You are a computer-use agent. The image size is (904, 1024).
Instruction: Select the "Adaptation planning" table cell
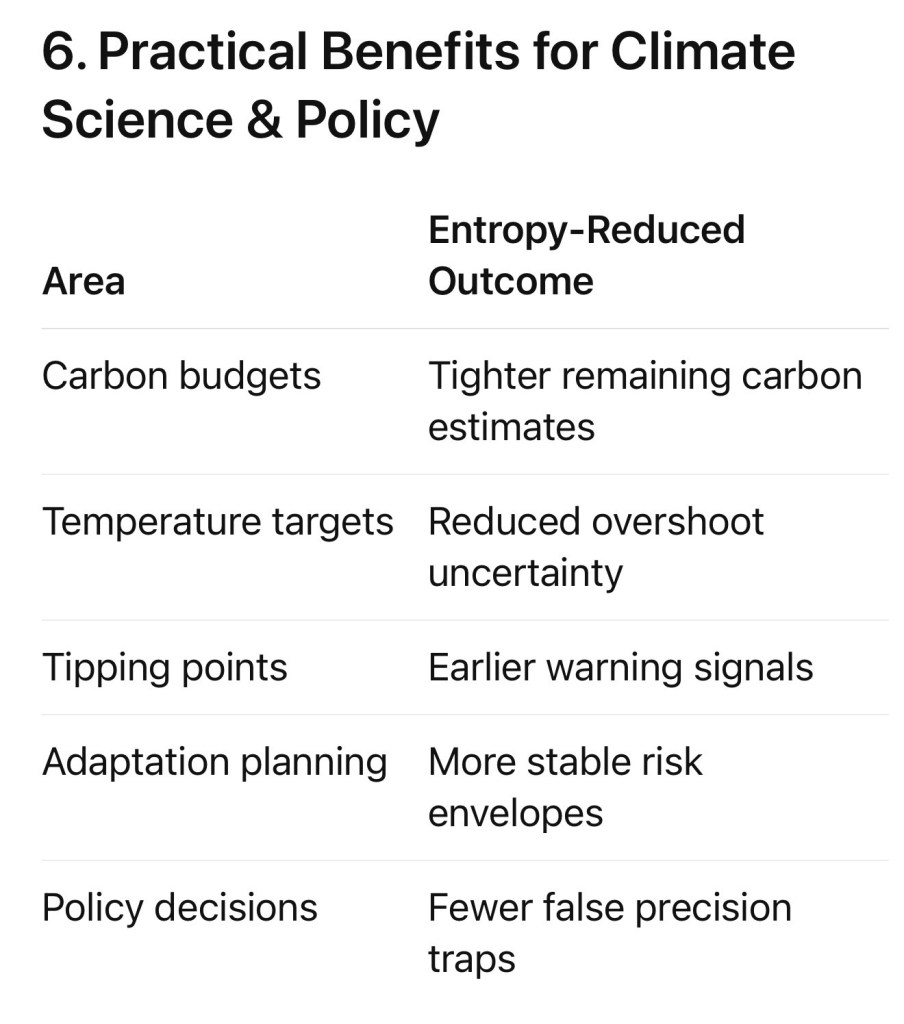coord(214,763)
